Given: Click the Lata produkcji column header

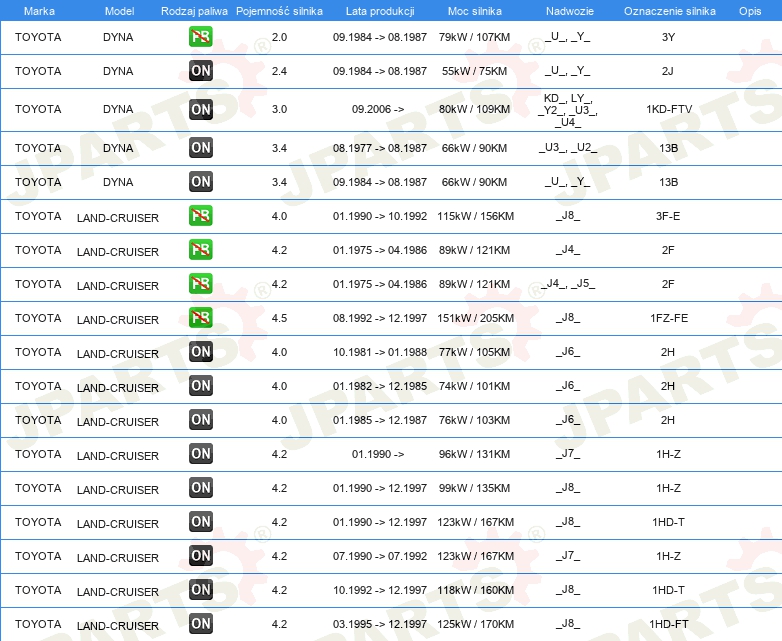Looking at the screenshot, I should pos(380,11).
